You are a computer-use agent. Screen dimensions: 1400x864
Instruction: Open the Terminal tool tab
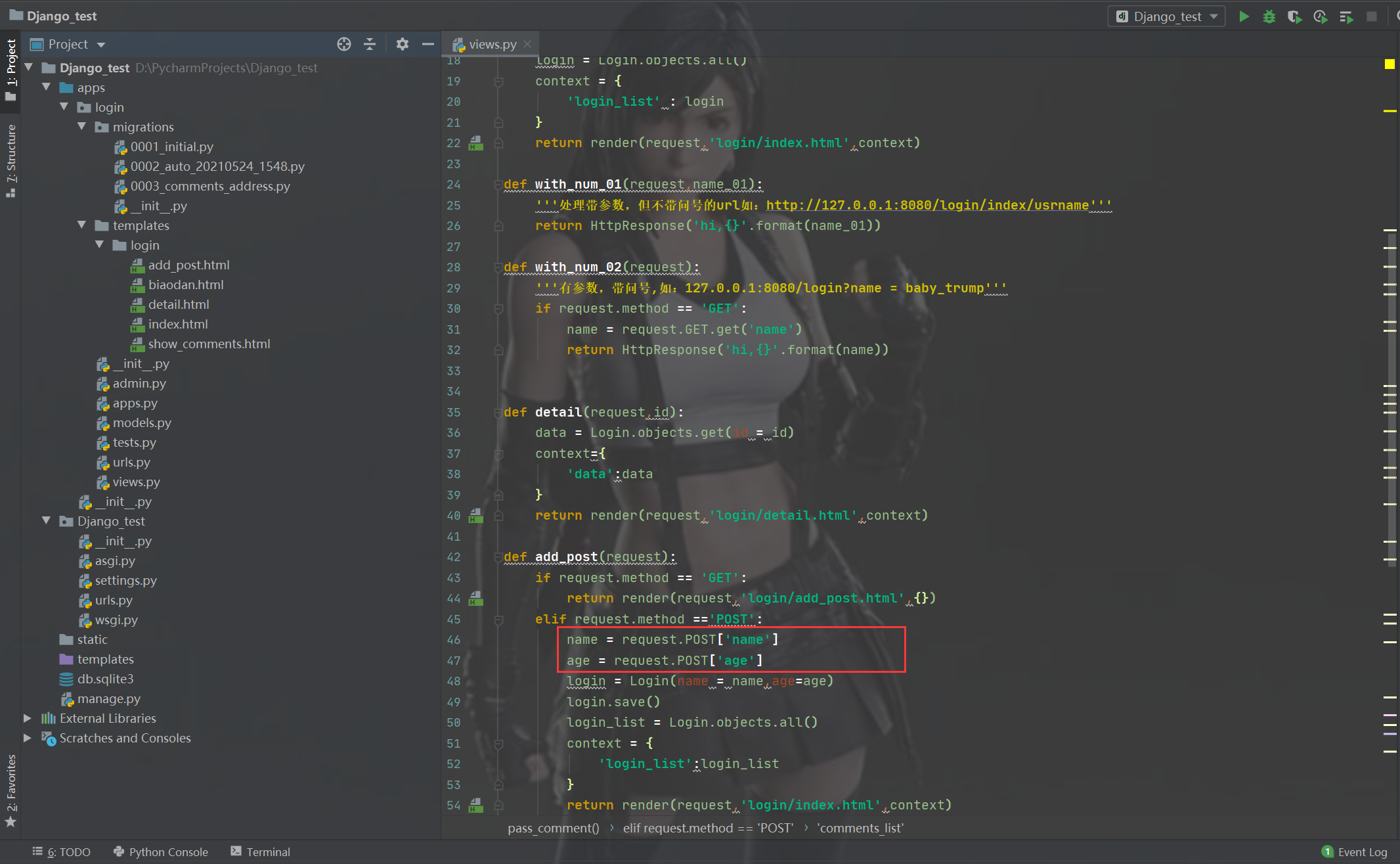(x=261, y=852)
